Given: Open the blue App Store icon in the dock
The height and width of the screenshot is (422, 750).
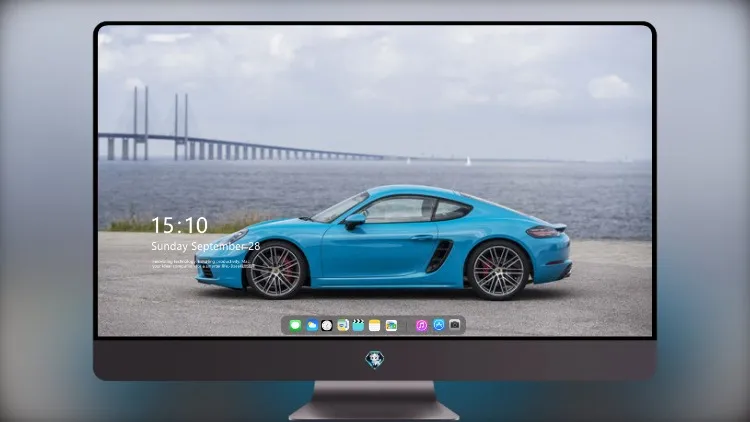Looking at the screenshot, I should coord(439,325).
